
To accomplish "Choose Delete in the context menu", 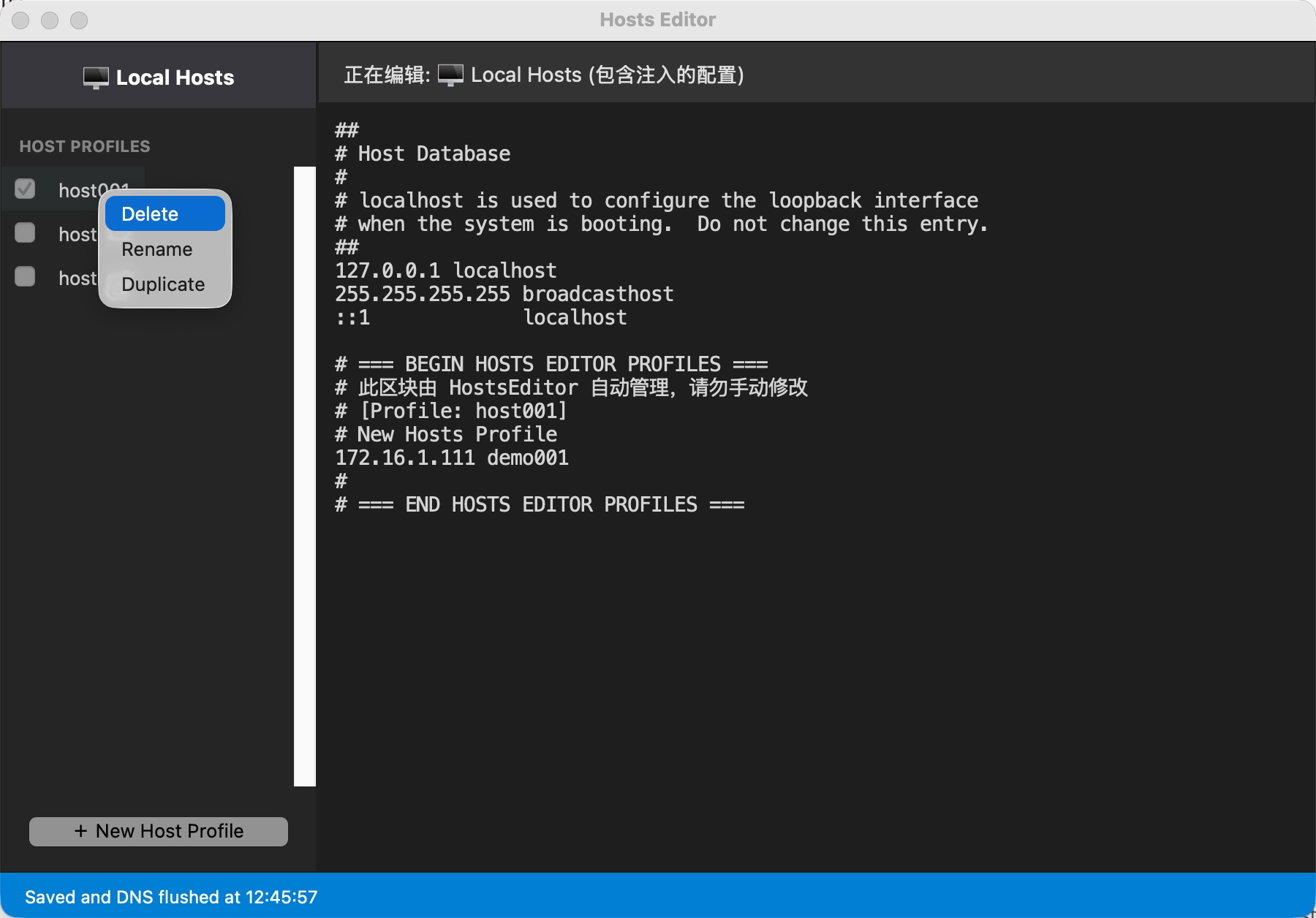I will [x=164, y=214].
